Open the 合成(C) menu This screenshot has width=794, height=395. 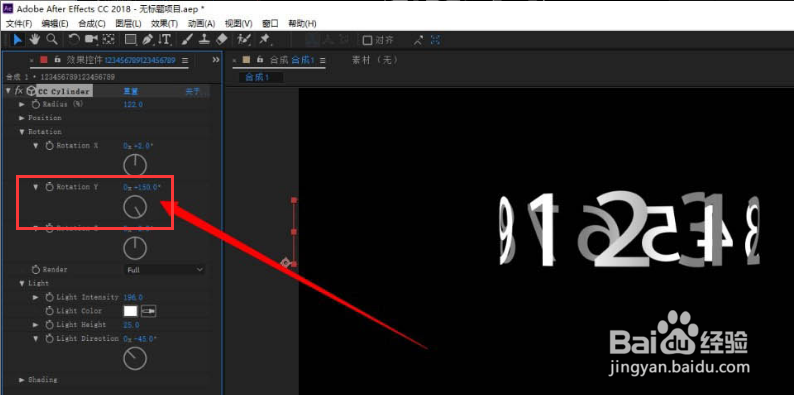92,23
